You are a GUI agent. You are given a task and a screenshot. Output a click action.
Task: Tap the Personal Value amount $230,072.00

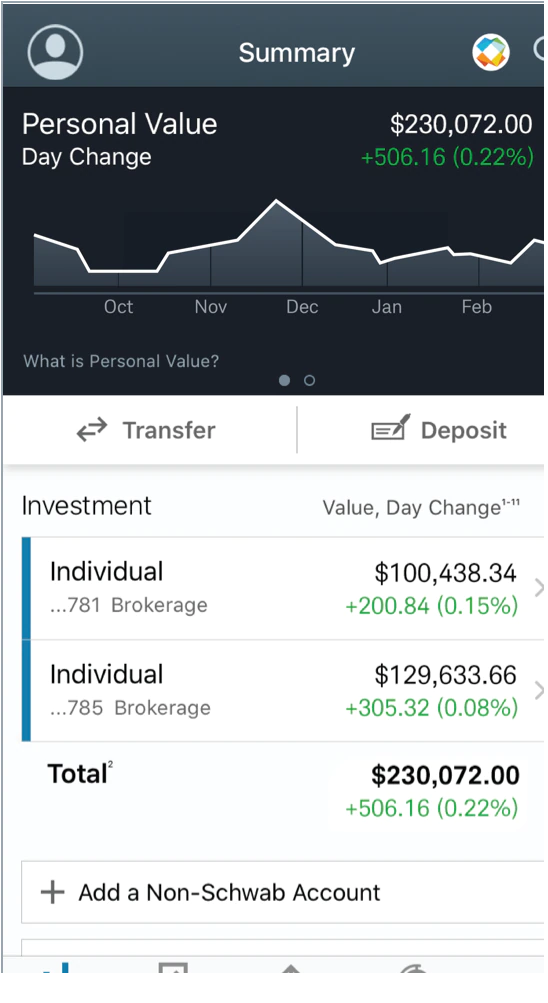tap(461, 124)
